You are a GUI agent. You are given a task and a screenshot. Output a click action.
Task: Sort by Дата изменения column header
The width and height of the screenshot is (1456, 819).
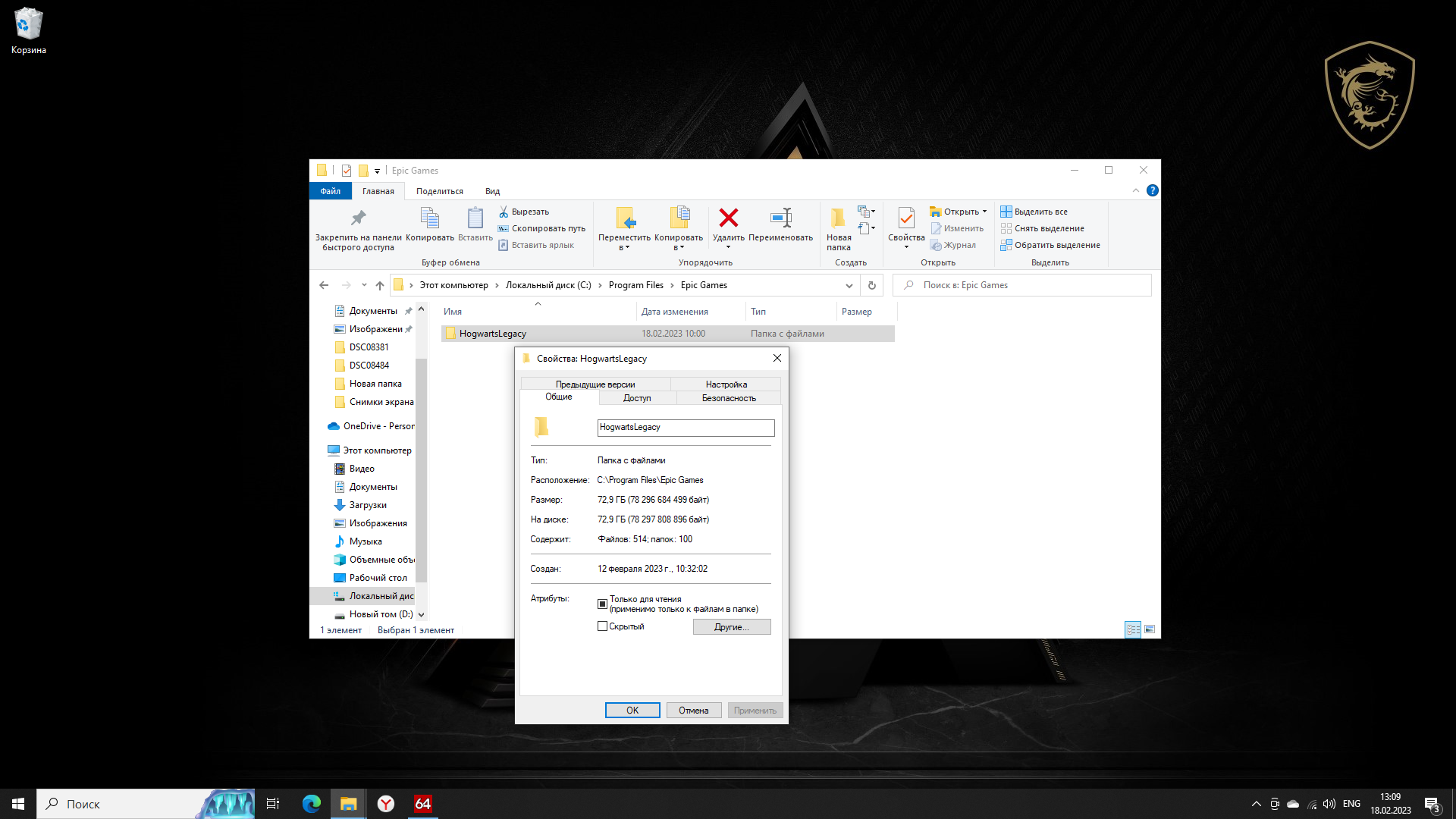tap(691, 312)
